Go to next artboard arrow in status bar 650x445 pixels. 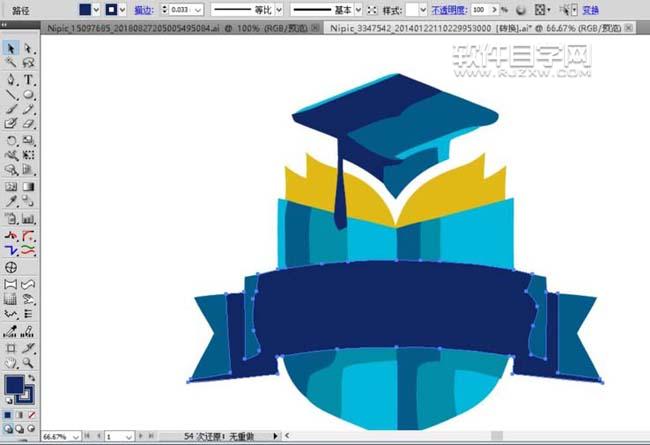click(141, 436)
